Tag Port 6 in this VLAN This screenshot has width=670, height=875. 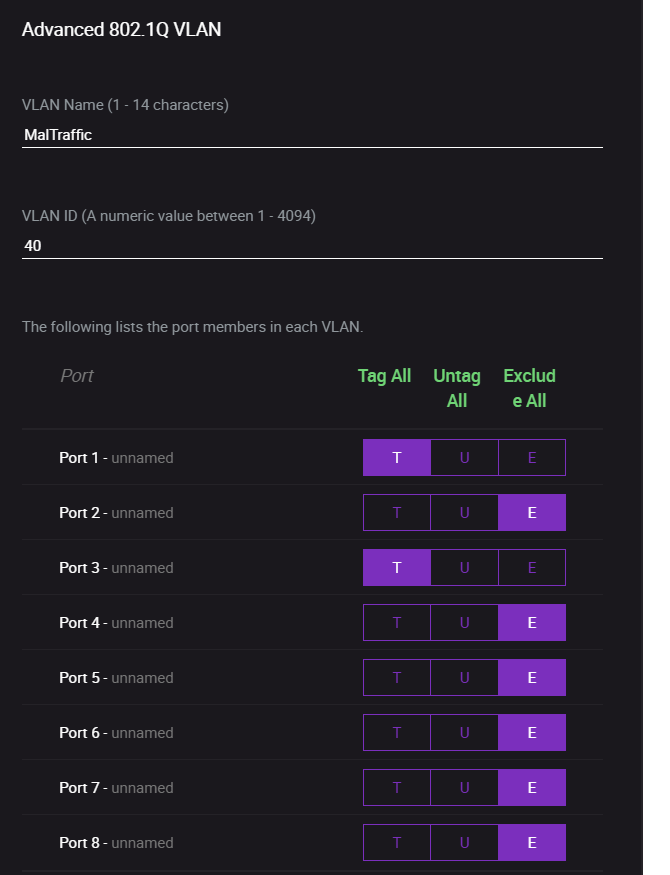(397, 733)
